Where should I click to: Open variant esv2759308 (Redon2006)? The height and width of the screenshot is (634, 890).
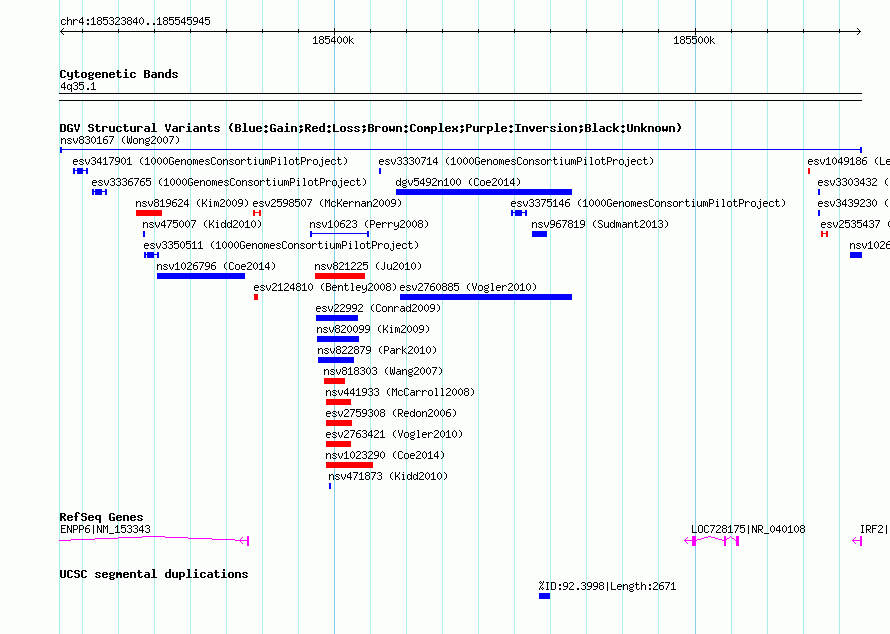pos(391,413)
